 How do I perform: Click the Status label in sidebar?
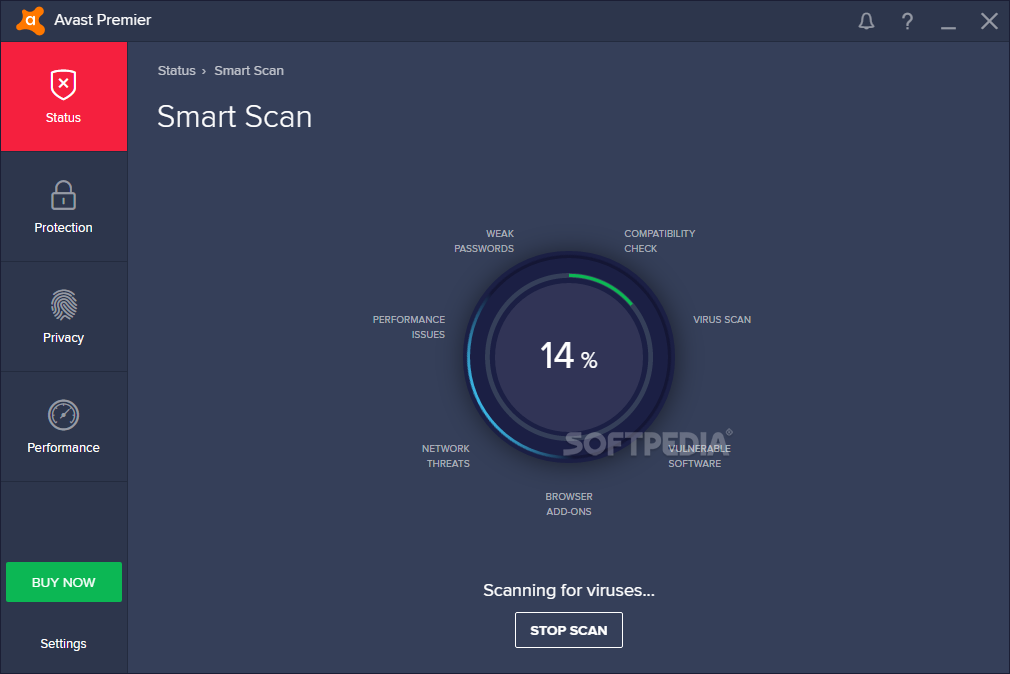[63, 117]
